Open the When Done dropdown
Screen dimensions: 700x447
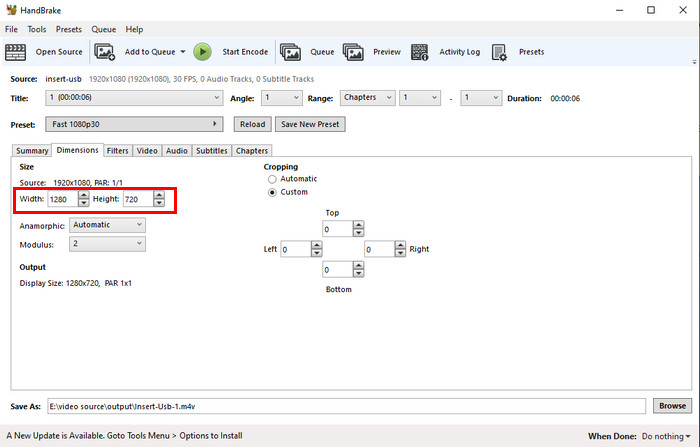click(x=666, y=436)
